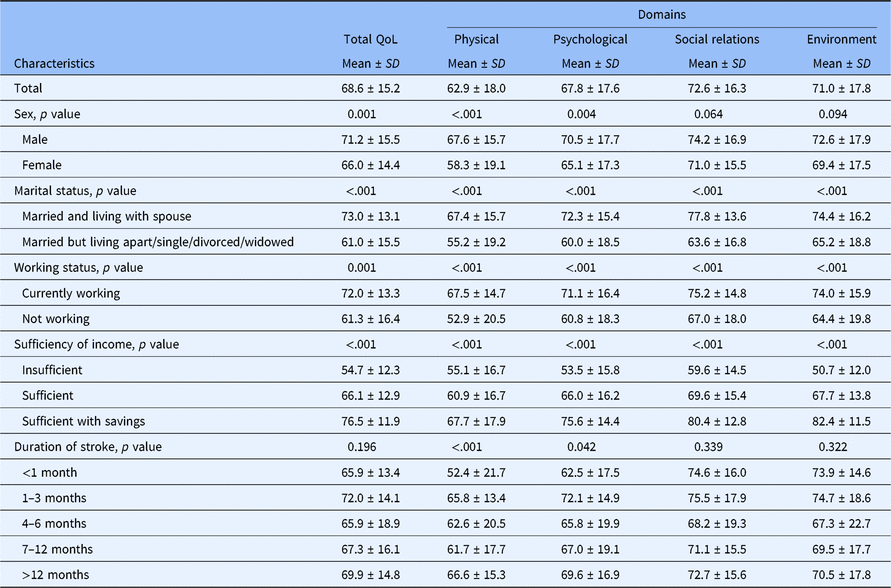Select the "Sex, p value" row label
891x588 pixels.
point(48,114)
